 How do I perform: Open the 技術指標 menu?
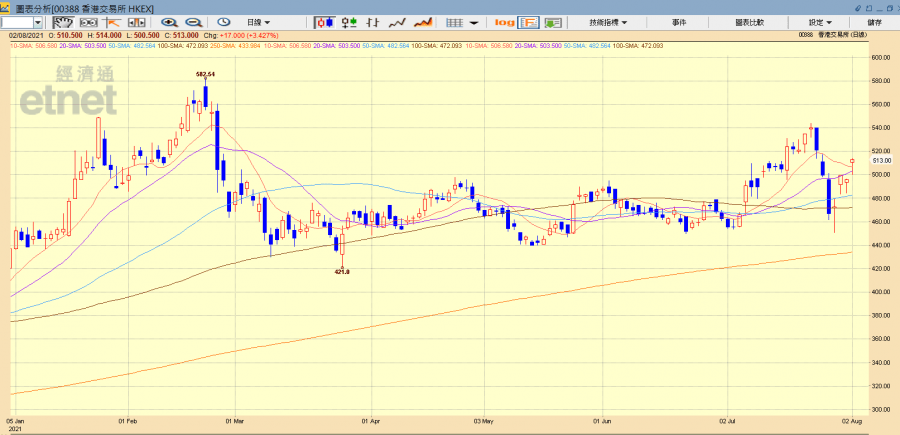[x=608, y=22]
